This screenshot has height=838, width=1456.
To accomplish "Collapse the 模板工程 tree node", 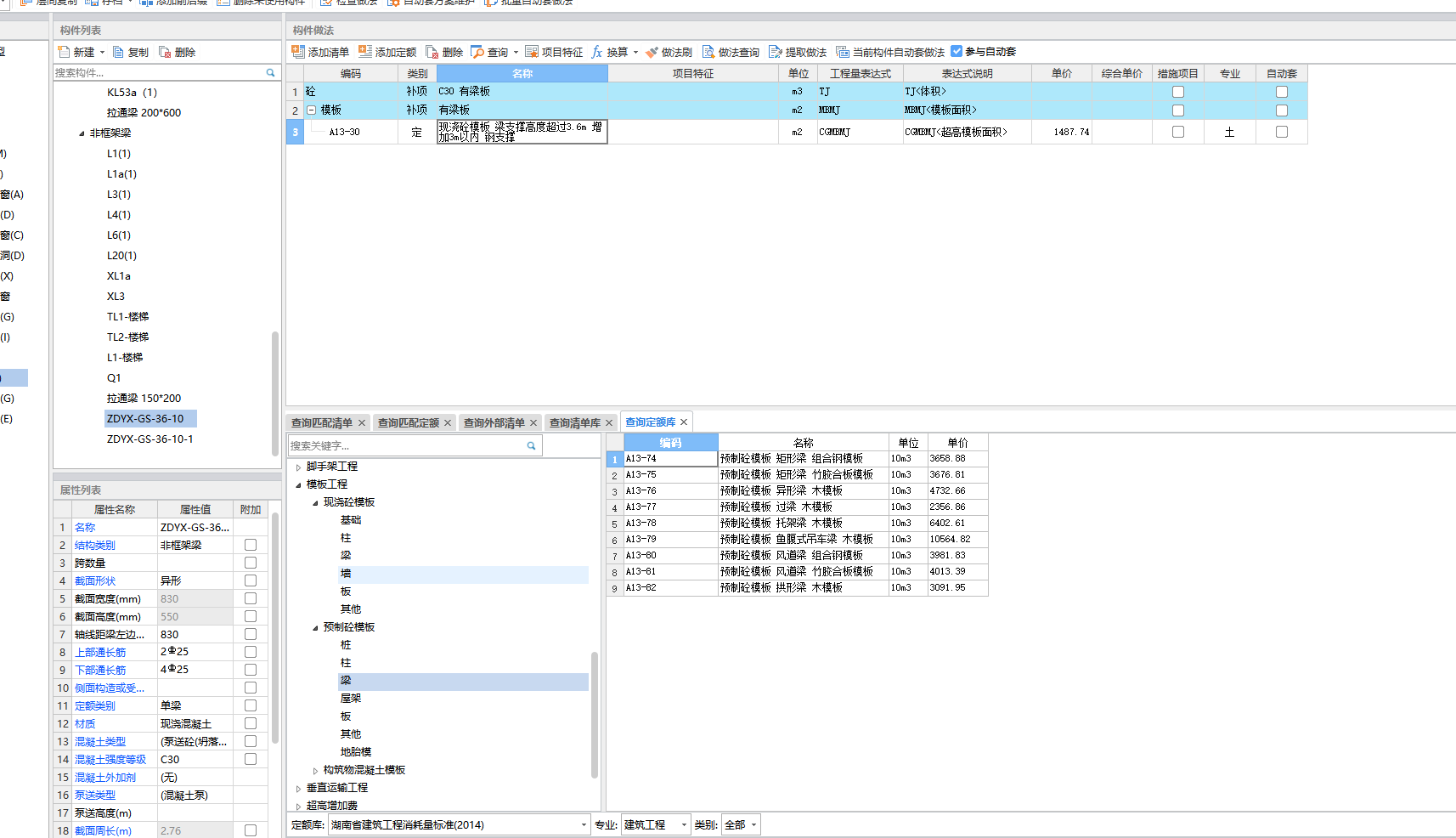I will pos(298,484).
